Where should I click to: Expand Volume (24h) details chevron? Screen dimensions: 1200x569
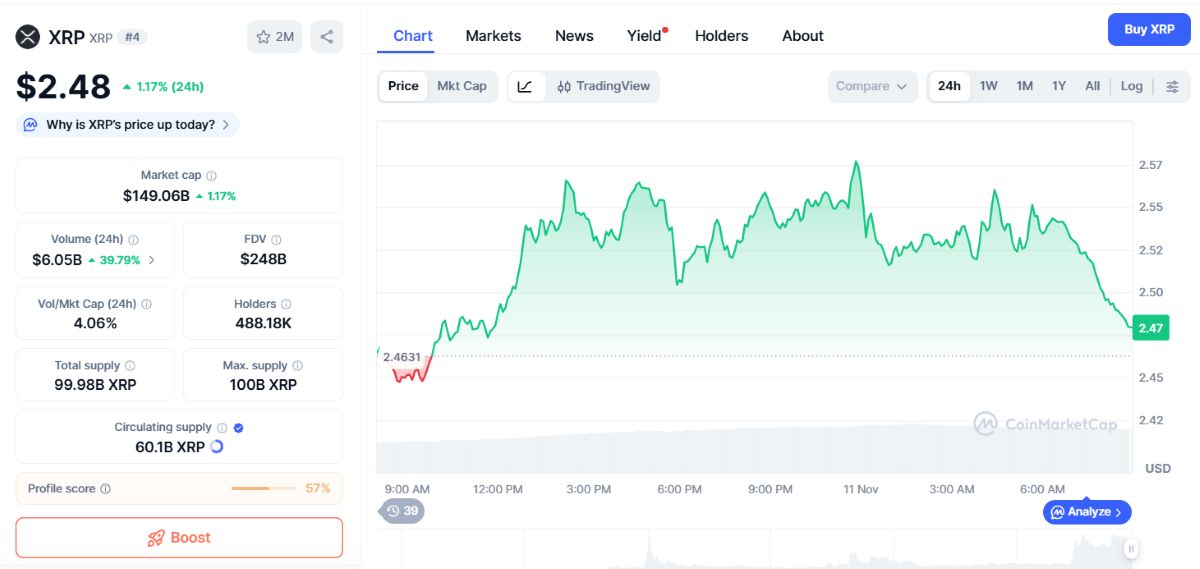click(x=152, y=260)
